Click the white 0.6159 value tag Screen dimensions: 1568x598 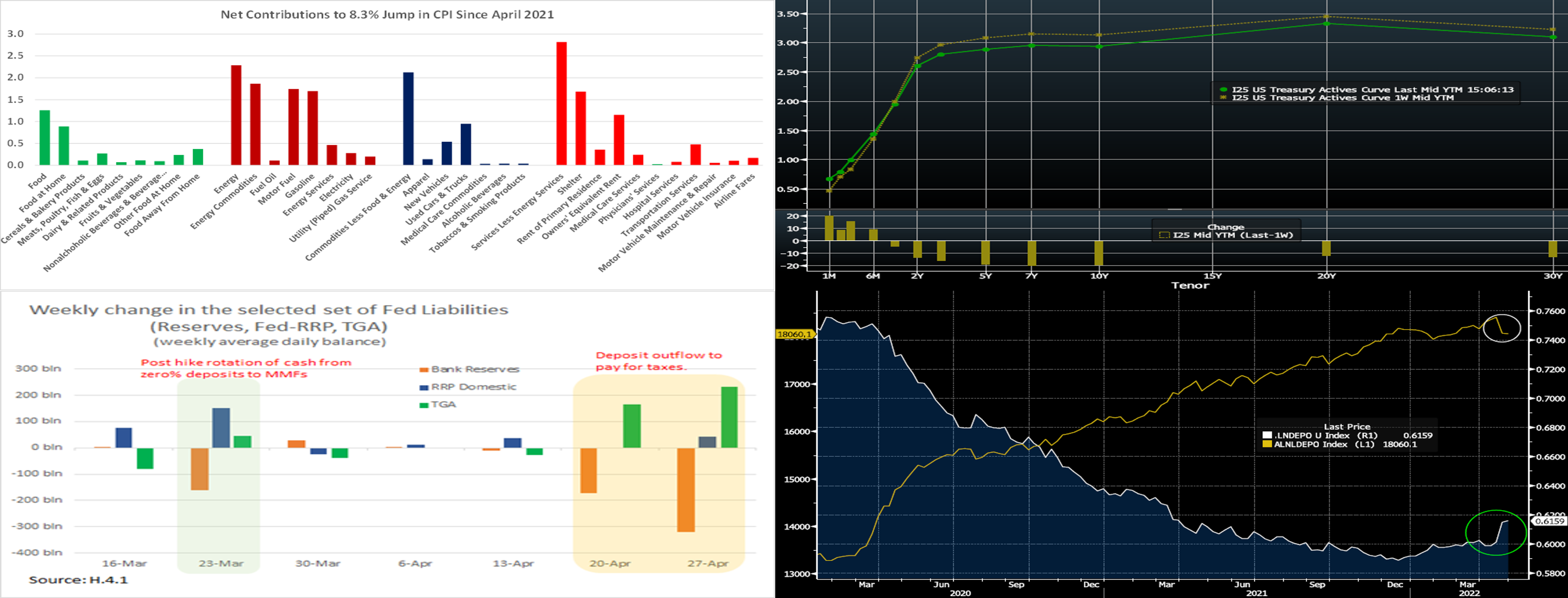tap(1549, 521)
